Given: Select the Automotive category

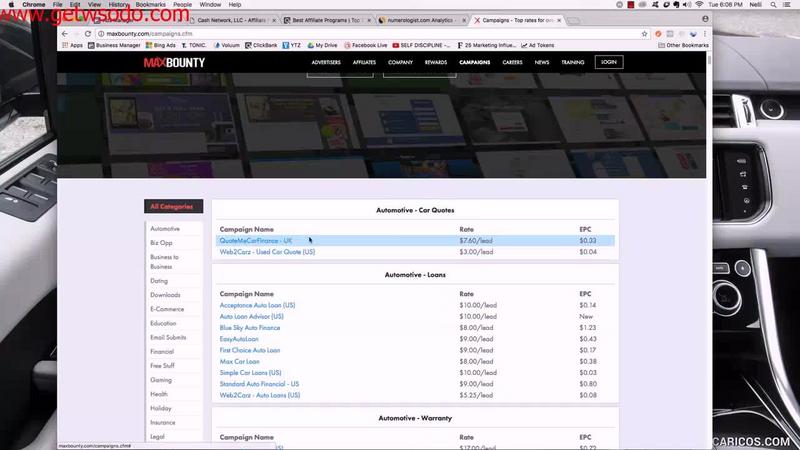Looking at the screenshot, I should pos(165,229).
